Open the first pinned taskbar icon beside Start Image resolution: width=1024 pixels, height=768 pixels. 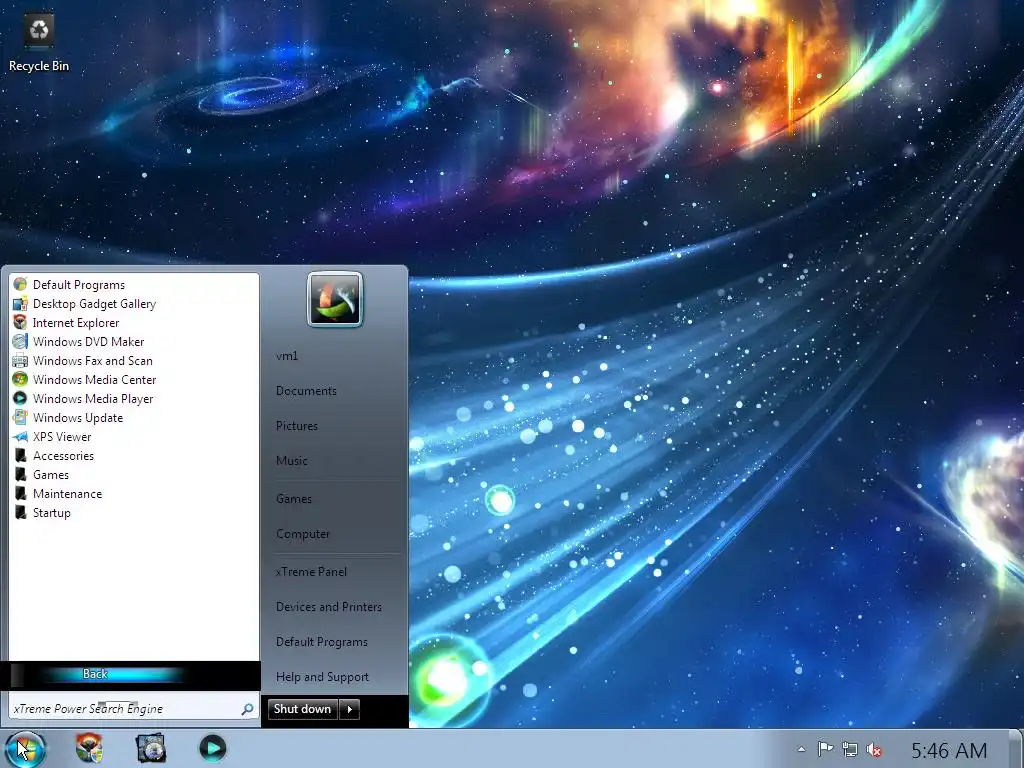(x=89, y=748)
